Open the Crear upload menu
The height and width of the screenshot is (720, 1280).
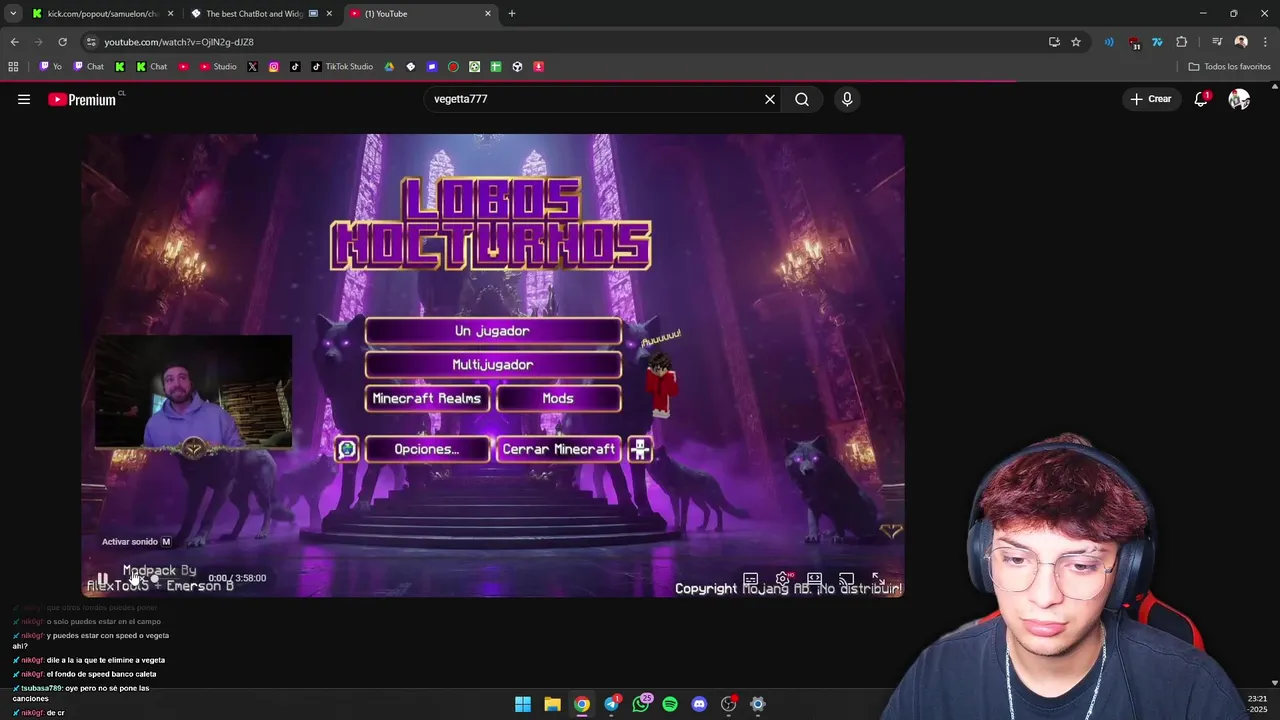(1151, 99)
